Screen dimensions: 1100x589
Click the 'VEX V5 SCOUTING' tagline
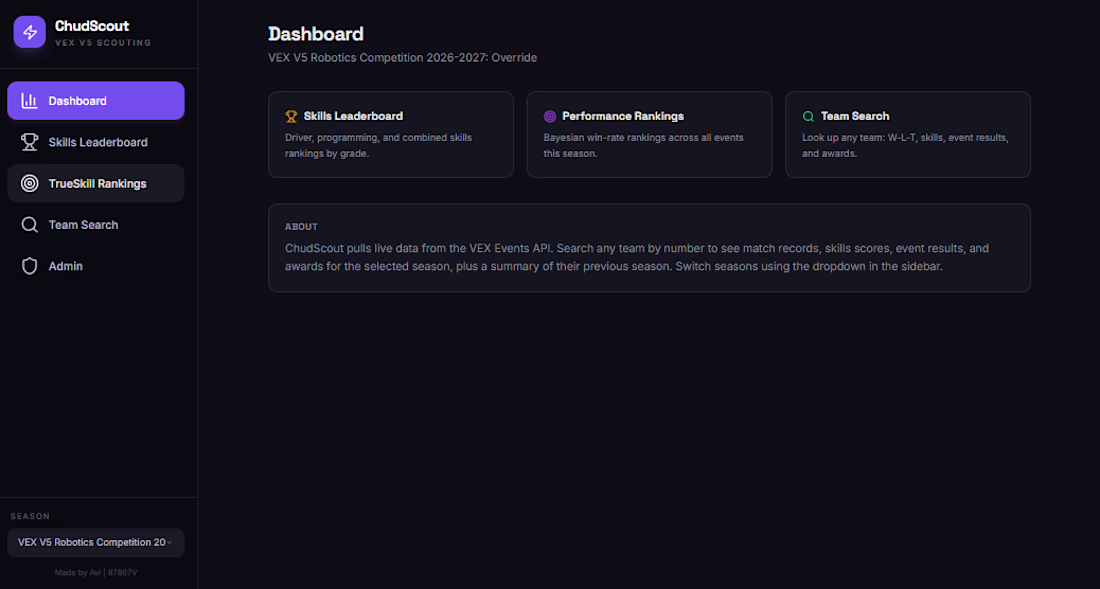pos(103,43)
